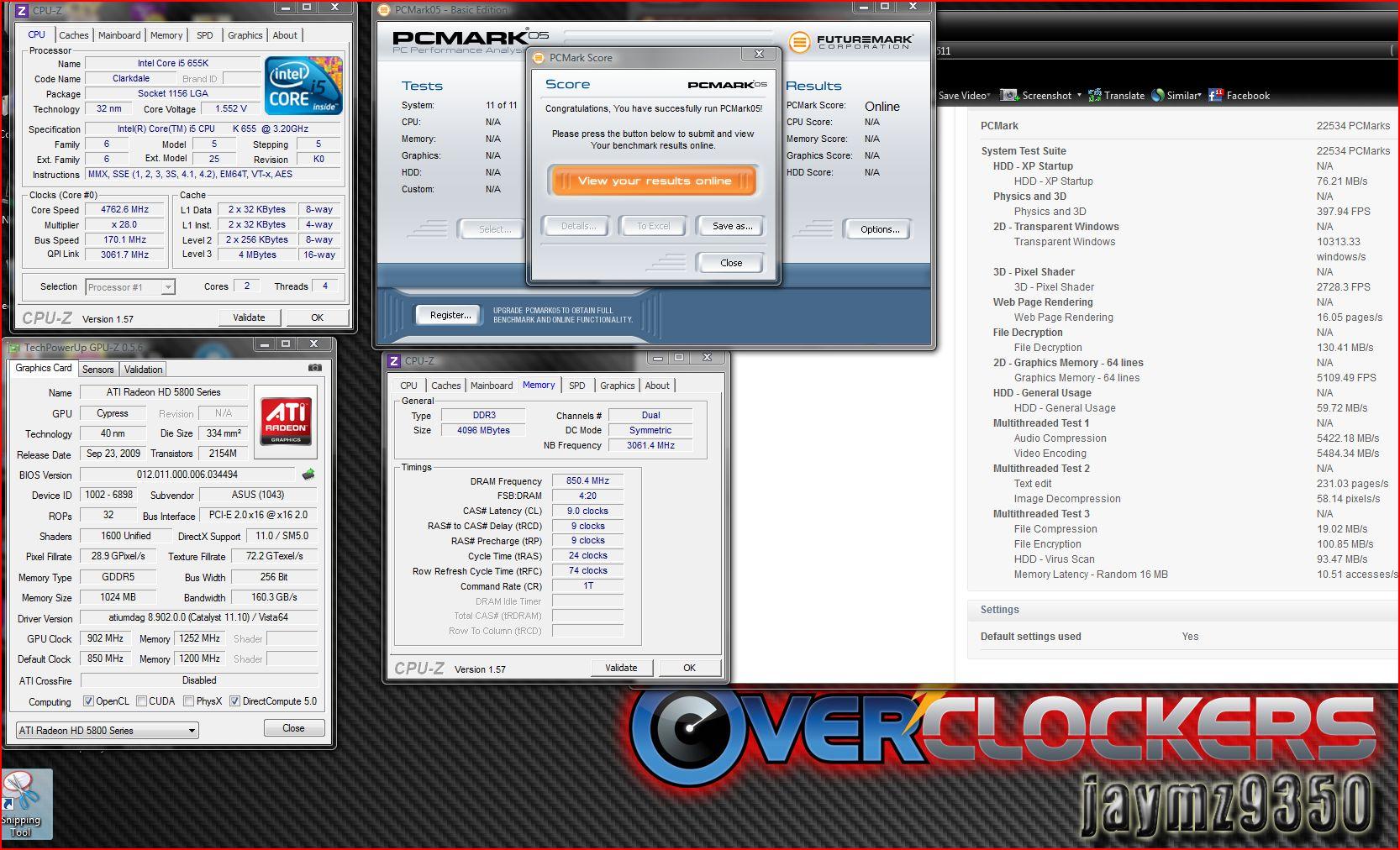
Task: Click Validate in CPU-Z processor window
Action: click(249, 317)
